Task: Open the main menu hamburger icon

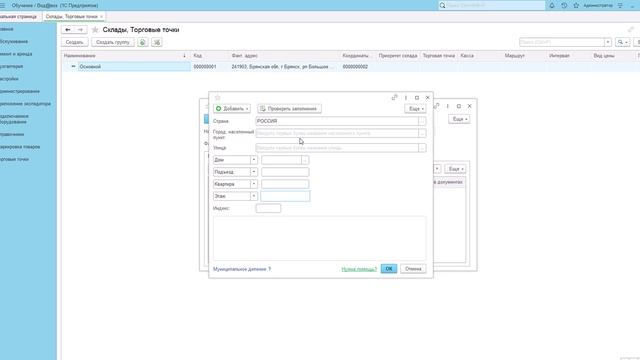Action: 2,5
